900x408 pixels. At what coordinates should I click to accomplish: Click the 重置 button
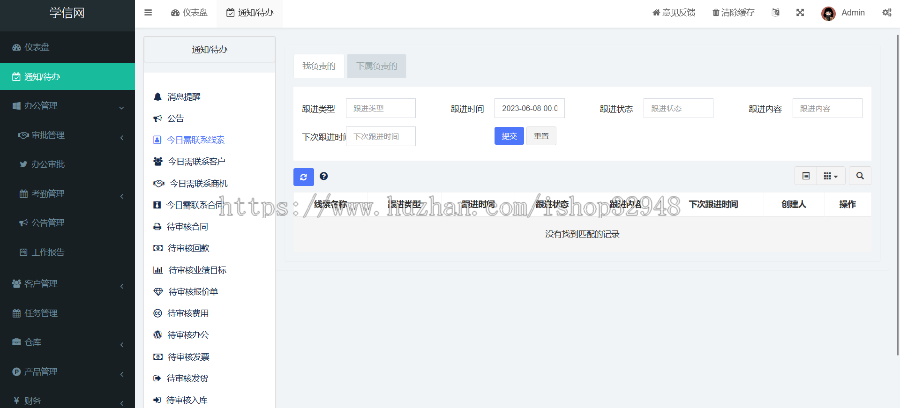(x=541, y=136)
